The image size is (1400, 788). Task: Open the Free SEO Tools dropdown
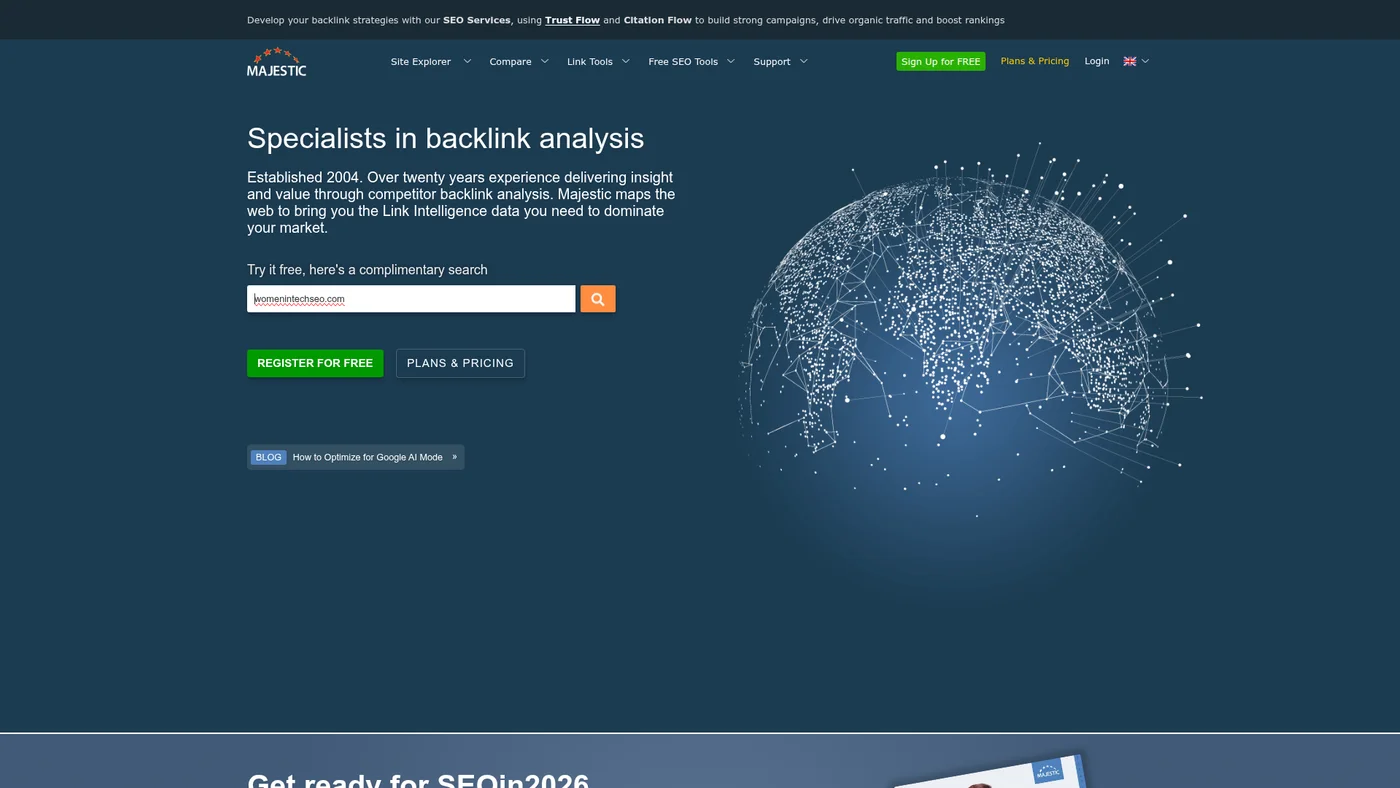[730, 61]
